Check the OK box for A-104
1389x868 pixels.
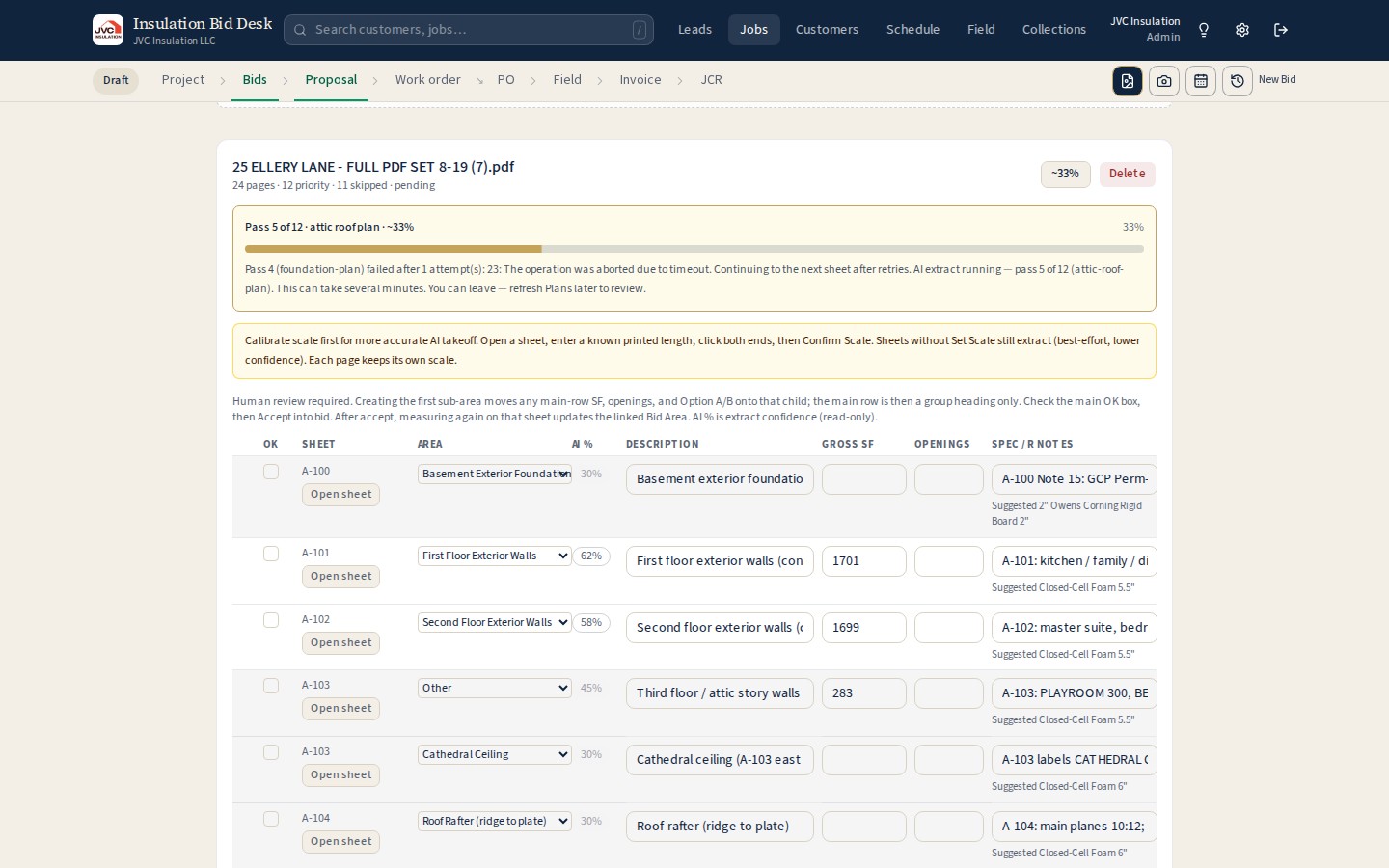[x=271, y=819]
